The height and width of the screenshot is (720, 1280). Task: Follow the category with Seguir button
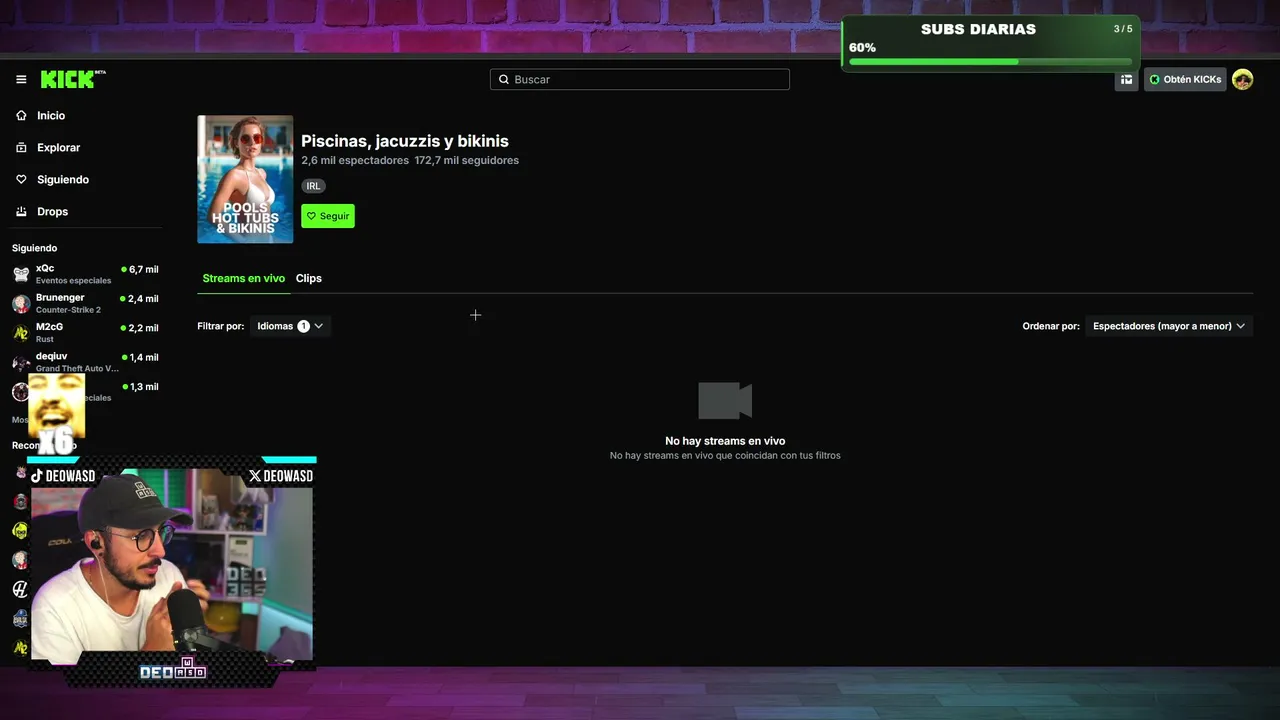[x=328, y=216]
